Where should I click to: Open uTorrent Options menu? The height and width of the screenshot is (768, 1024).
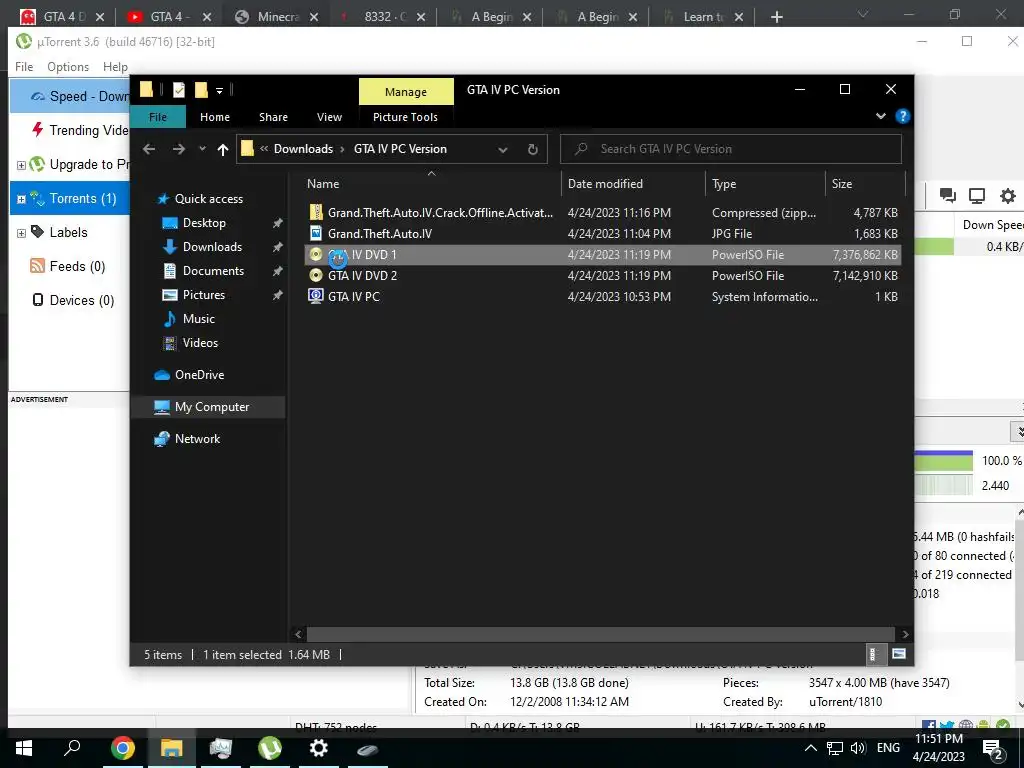coord(68,67)
